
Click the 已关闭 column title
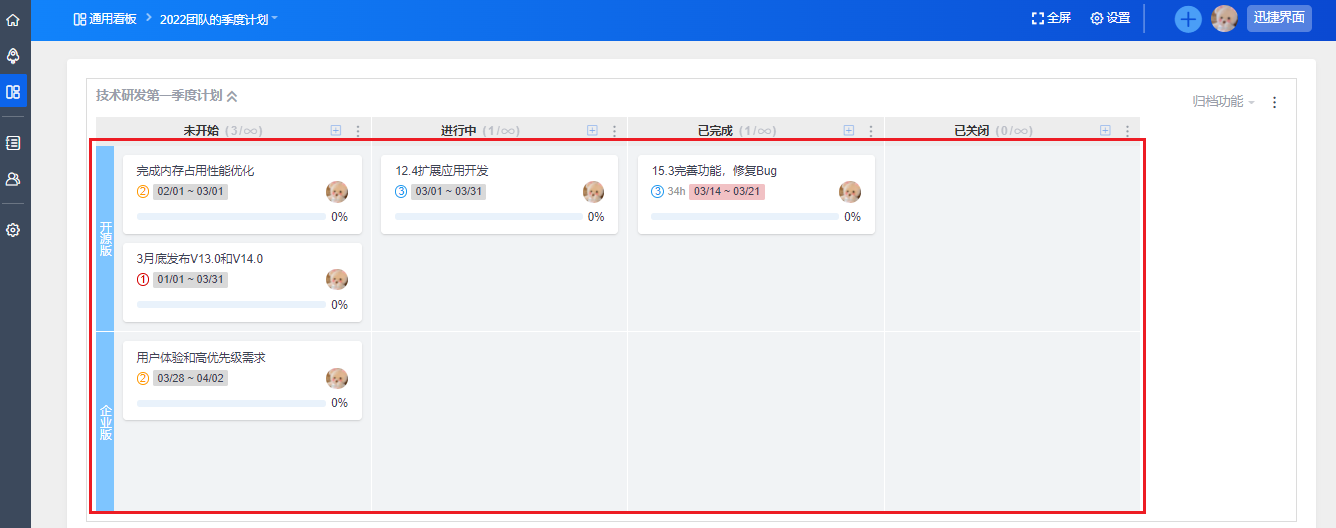pyautogui.click(x=971, y=131)
